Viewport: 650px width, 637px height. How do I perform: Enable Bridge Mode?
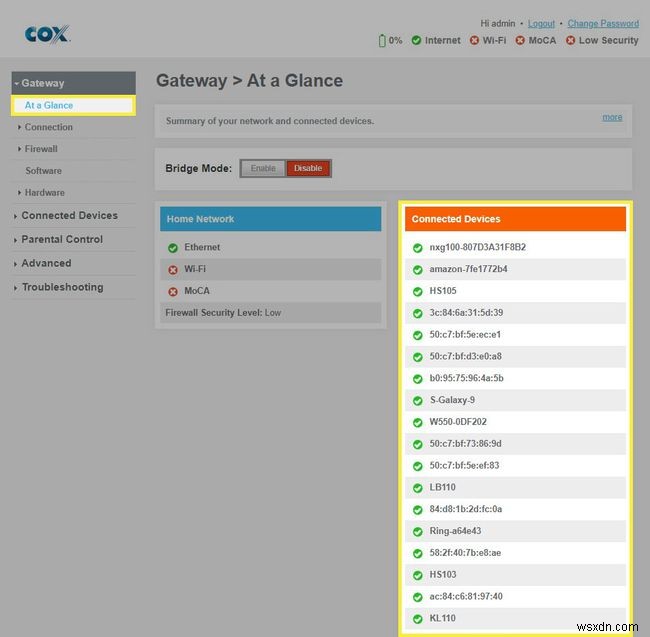(x=263, y=168)
